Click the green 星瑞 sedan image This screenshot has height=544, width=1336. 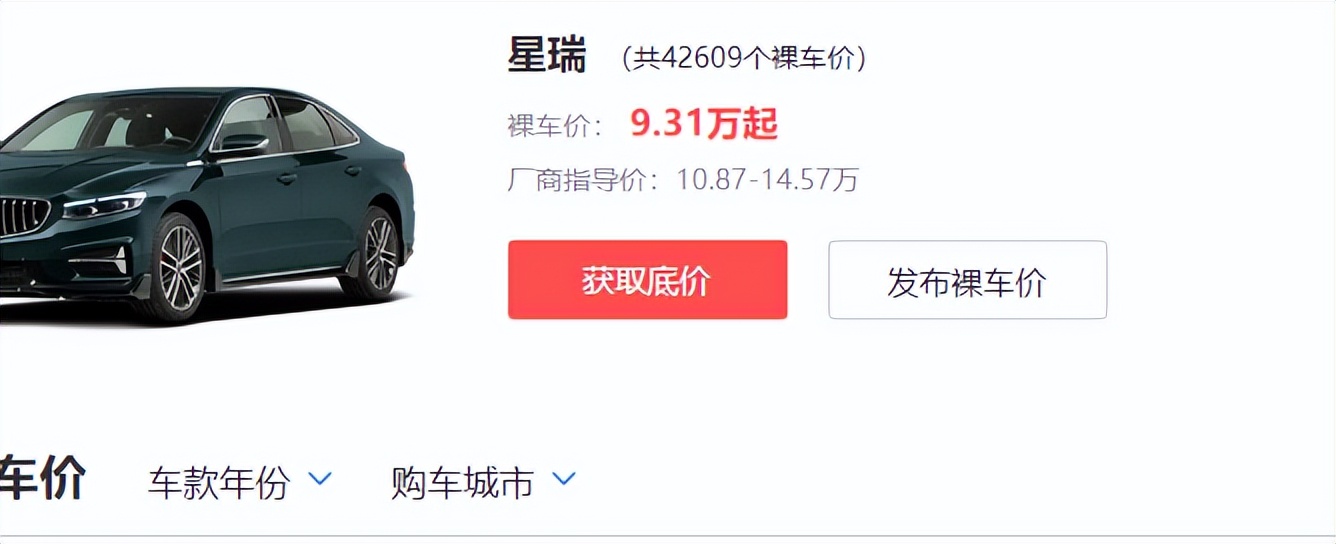[x=207, y=203]
